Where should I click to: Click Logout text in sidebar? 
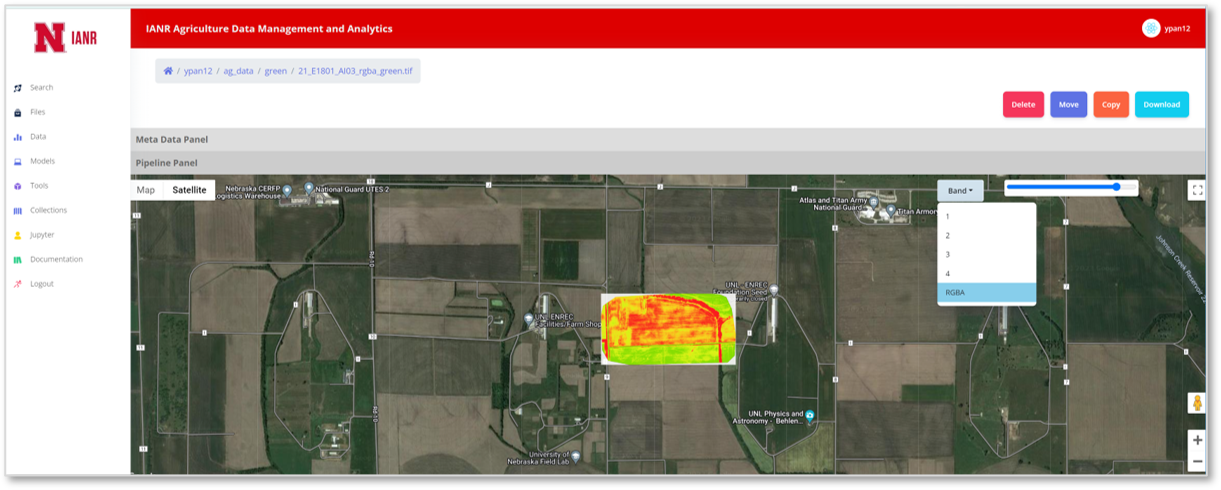pos(42,284)
